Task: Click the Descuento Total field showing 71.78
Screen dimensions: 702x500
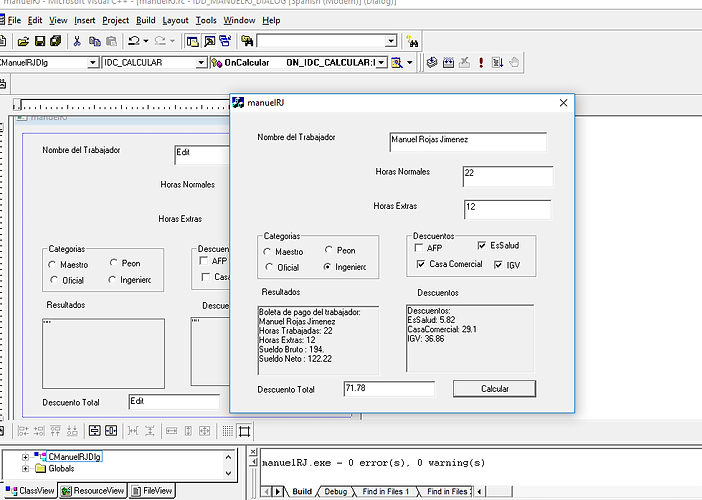Action: (x=389, y=389)
